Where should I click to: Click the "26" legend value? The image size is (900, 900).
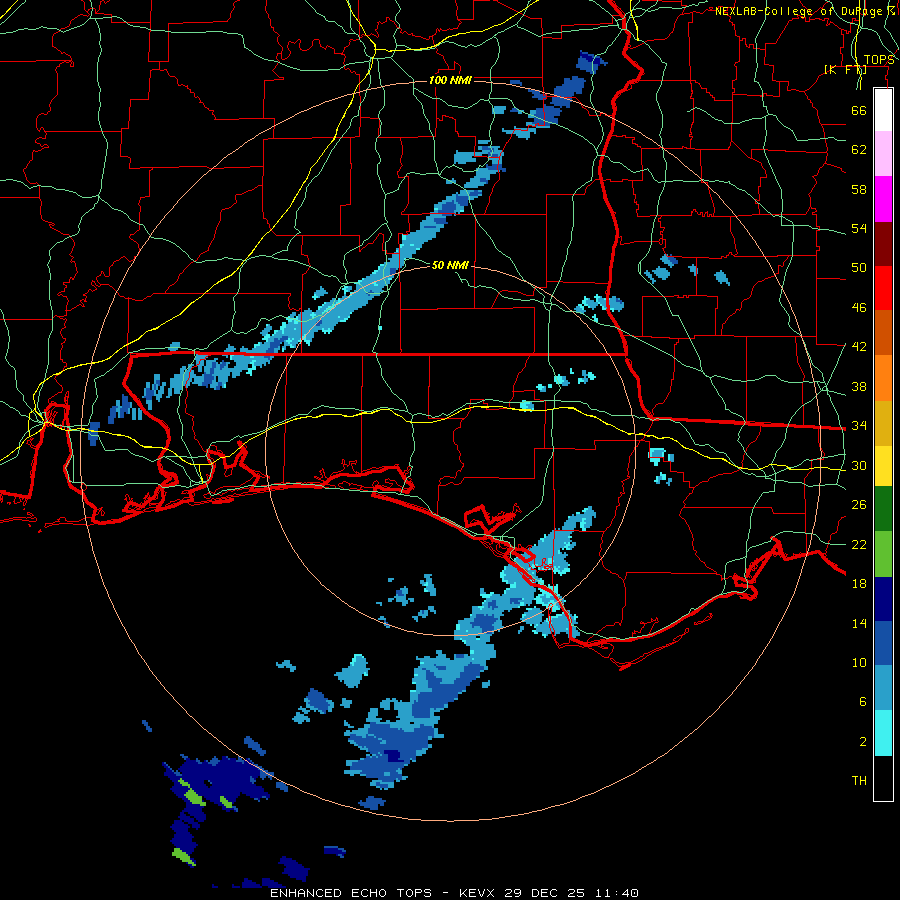(x=859, y=505)
